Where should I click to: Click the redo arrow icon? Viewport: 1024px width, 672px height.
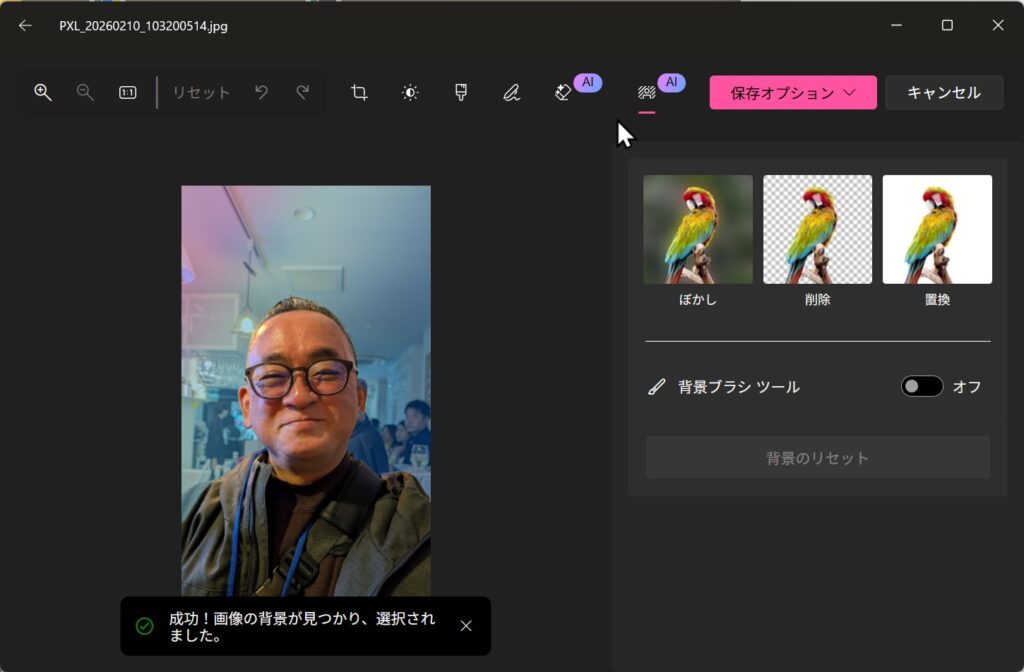pyautogui.click(x=302, y=92)
